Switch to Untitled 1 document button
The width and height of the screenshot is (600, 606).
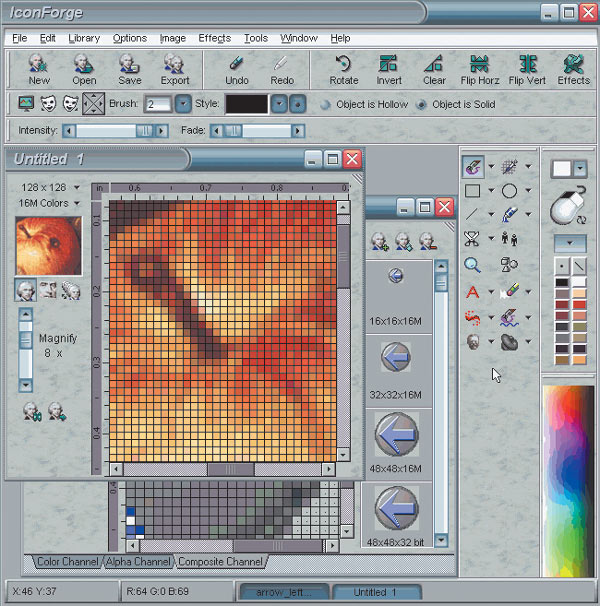[375, 592]
